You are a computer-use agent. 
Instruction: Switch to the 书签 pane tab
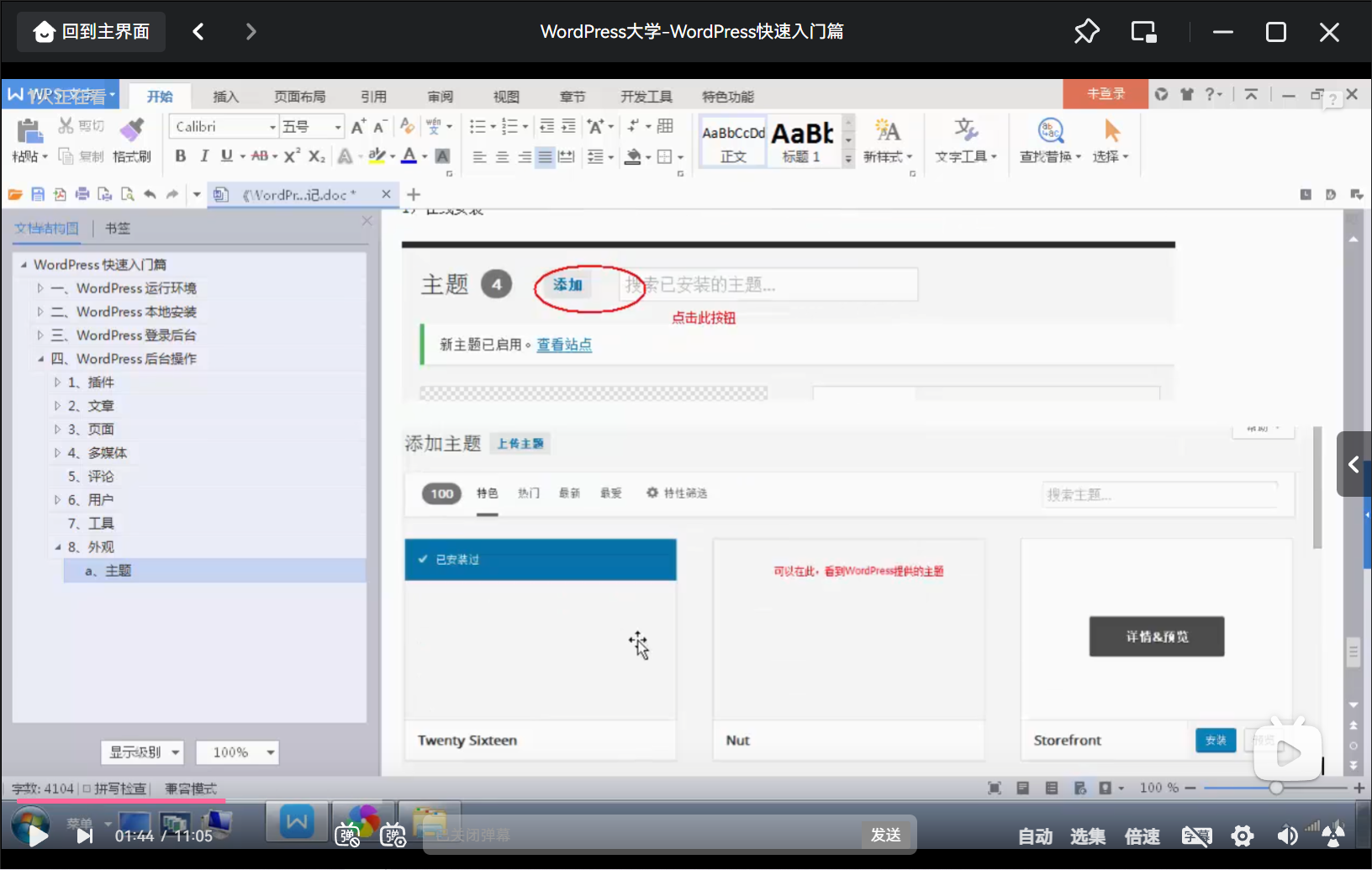click(118, 228)
